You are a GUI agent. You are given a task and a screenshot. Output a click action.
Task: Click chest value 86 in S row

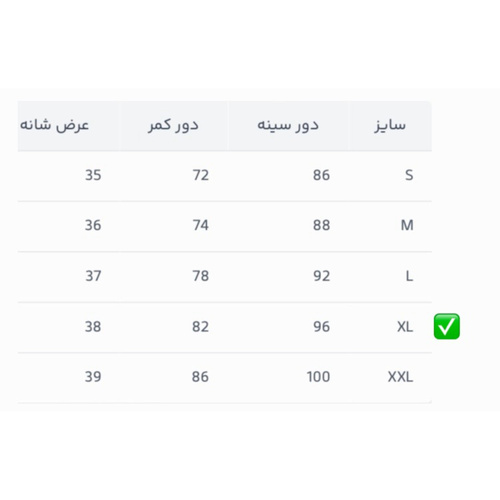[321, 175]
